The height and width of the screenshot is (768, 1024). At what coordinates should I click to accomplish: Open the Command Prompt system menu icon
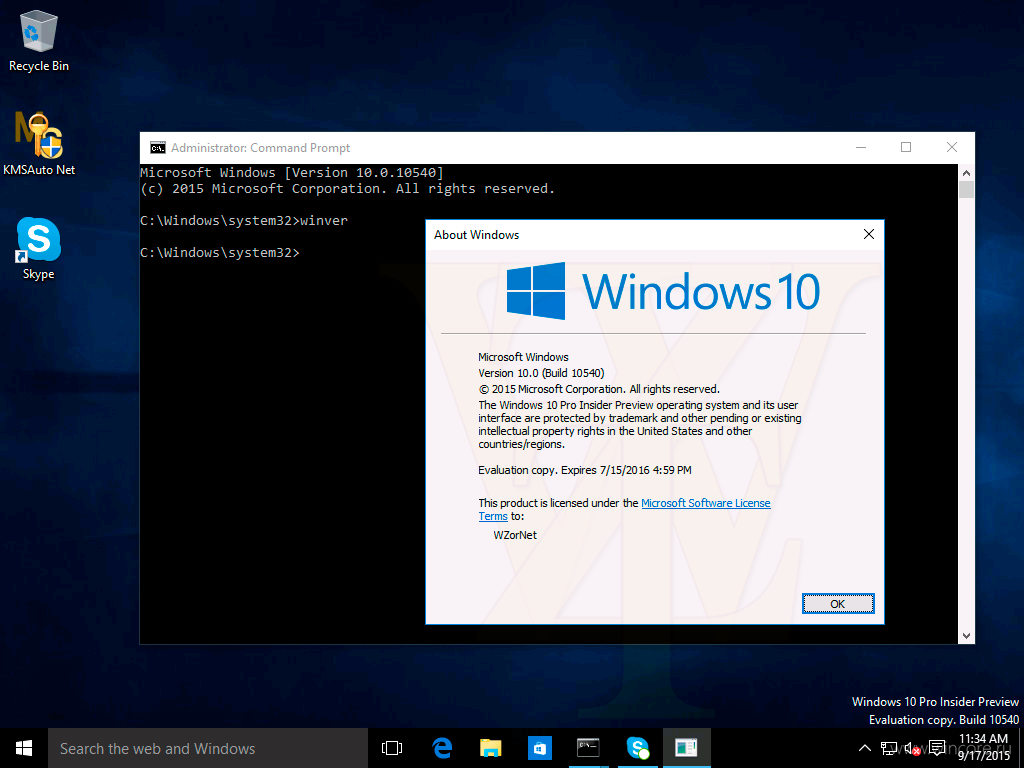157,148
